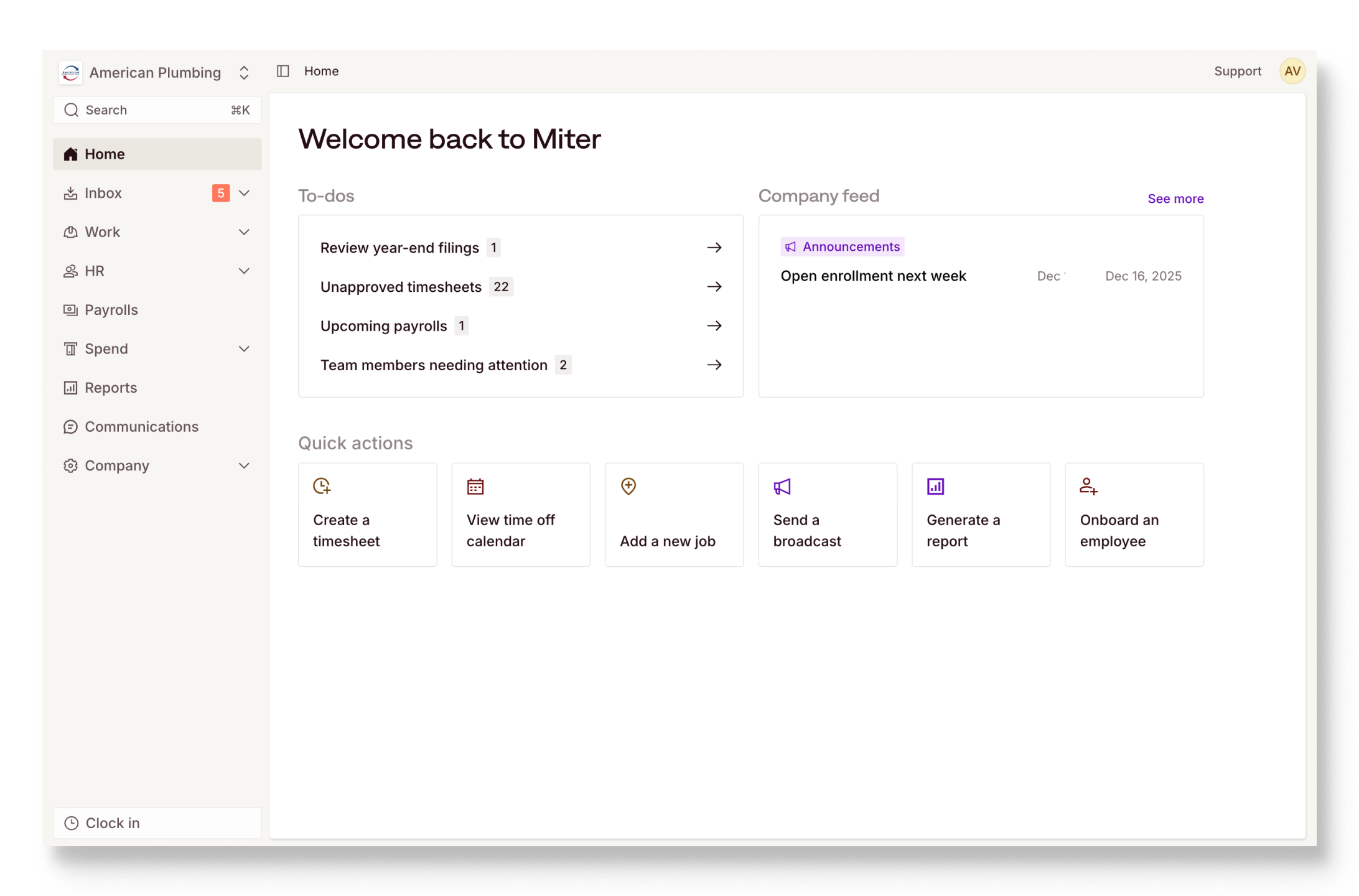
Task: Open Communications in the sidebar
Action: [157, 427]
